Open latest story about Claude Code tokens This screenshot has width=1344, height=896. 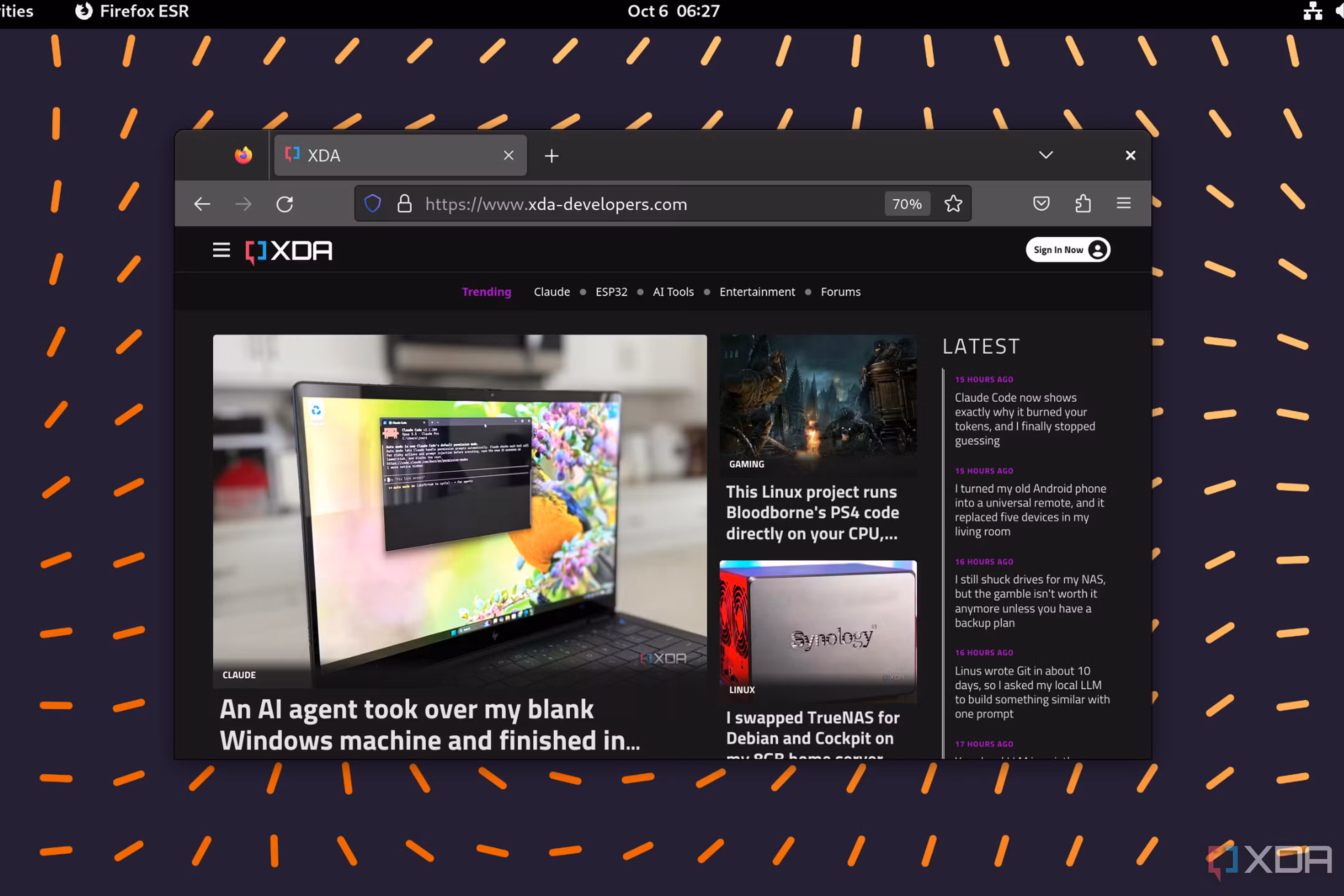pos(1024,419)
